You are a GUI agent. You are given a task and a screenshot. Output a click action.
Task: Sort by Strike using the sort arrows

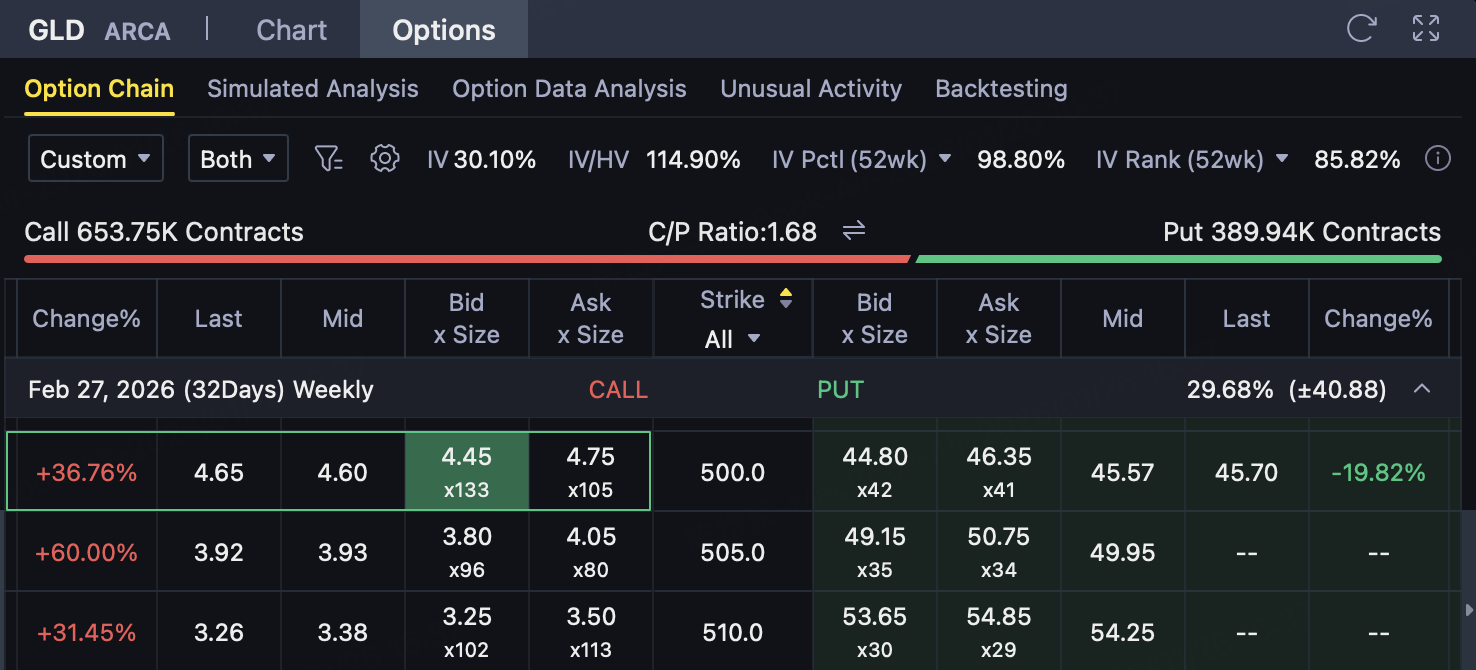coord(786,299)
